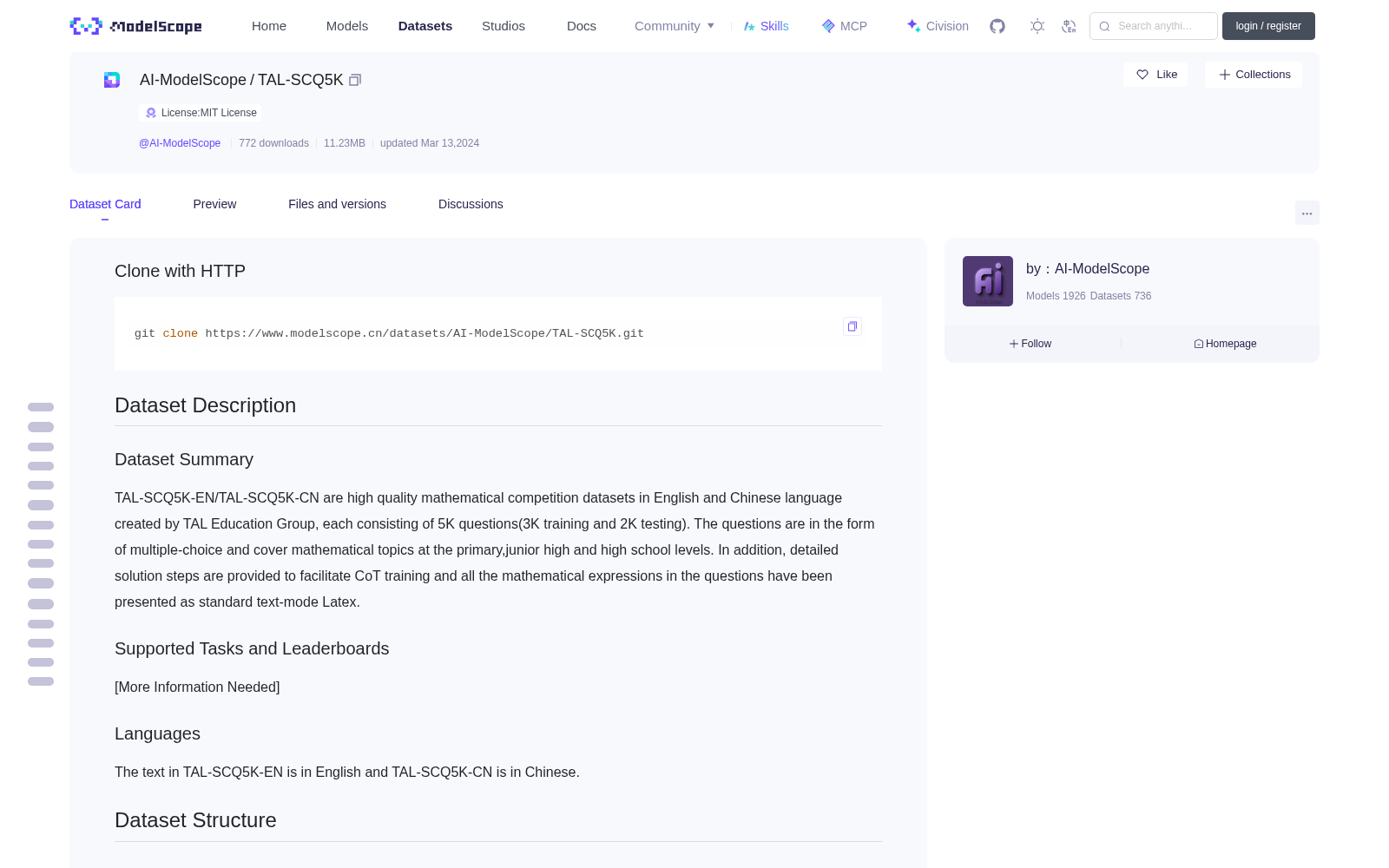Open the Discussions tab
Image resolution: width=1389 pixels, height=868 pixels.
(471, 204)
